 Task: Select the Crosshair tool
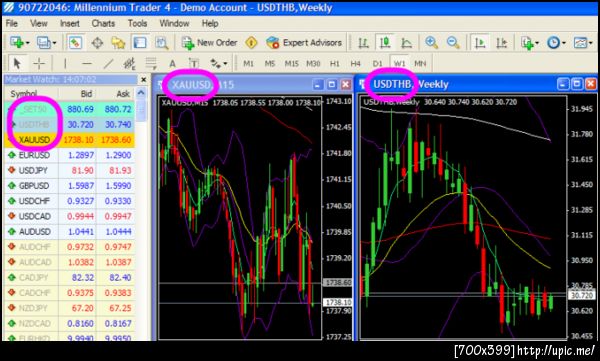[x=39, y=64]
